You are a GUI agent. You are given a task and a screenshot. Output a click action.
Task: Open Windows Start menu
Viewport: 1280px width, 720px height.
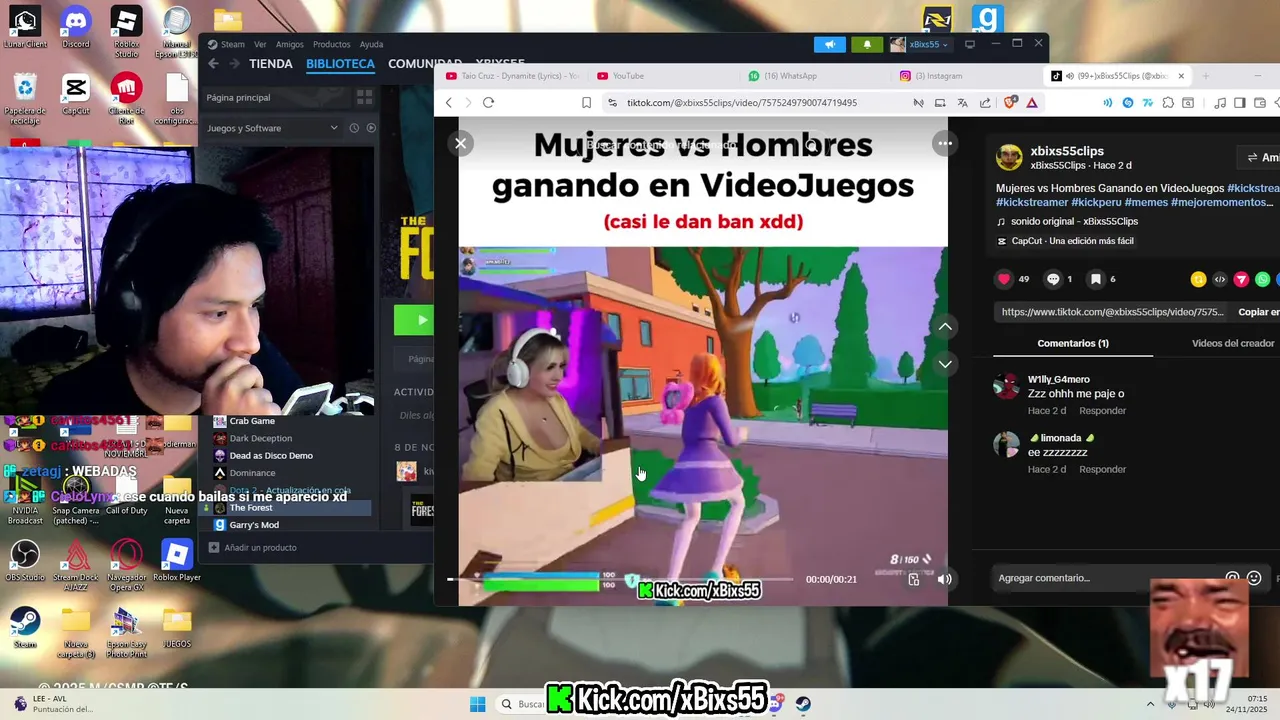478,704
